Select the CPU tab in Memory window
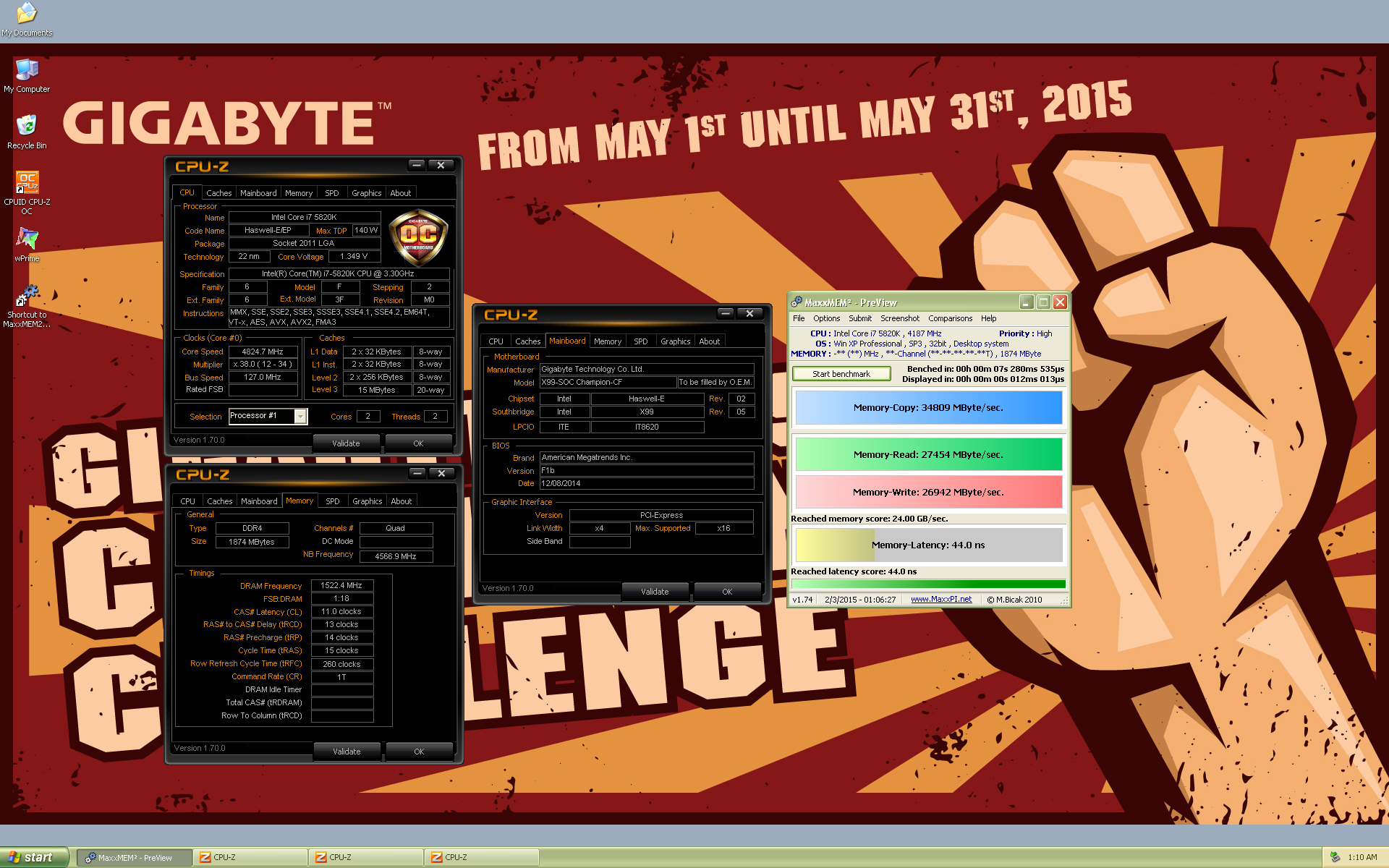Image resolution: width=1389 pixels, height=868 pixels. (188, 501)
